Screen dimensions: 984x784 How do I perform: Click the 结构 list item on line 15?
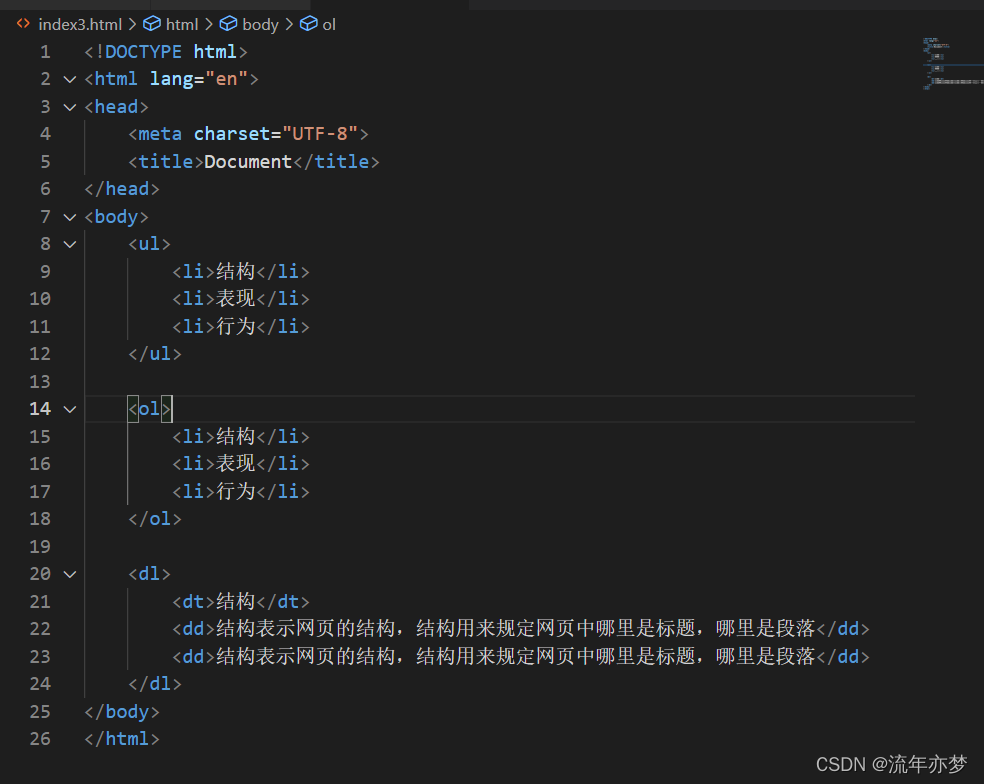tap(241, 436)
